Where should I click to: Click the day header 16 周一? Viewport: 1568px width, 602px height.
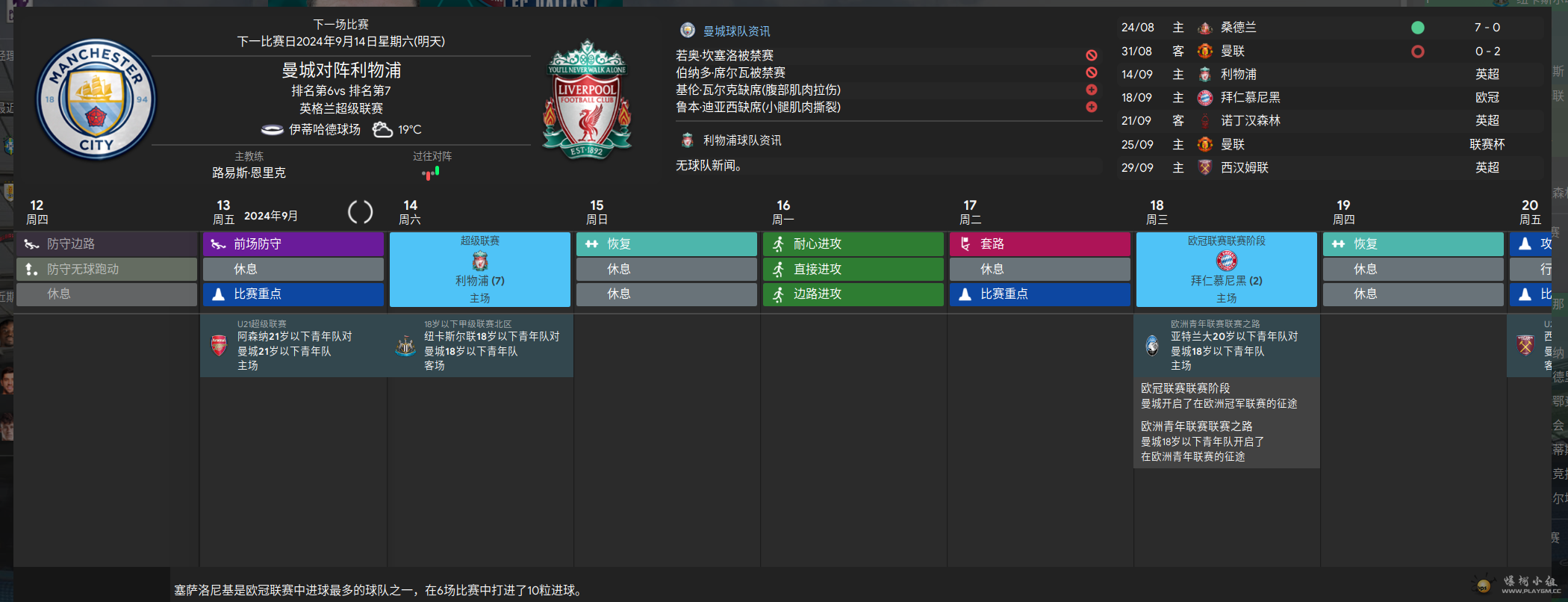click(783, 212)
